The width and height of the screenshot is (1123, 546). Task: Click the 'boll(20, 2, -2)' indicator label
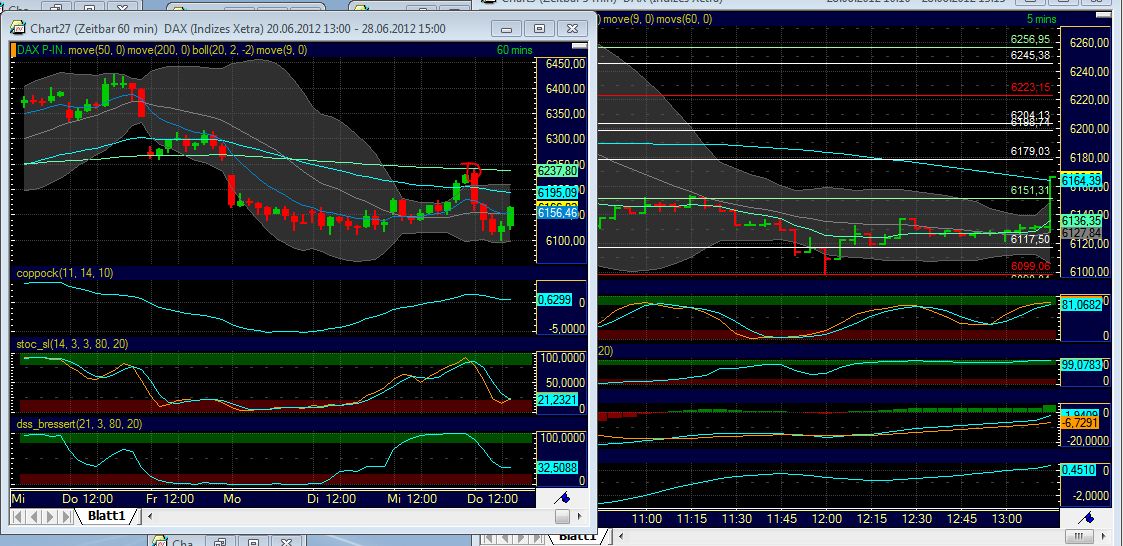point(222,49)
